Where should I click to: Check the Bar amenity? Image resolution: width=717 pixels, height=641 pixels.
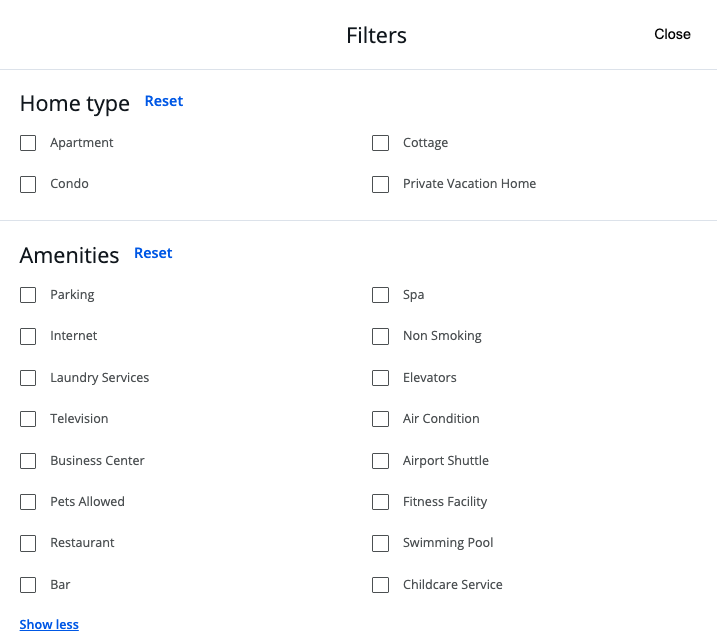click(x=28, y=585)
